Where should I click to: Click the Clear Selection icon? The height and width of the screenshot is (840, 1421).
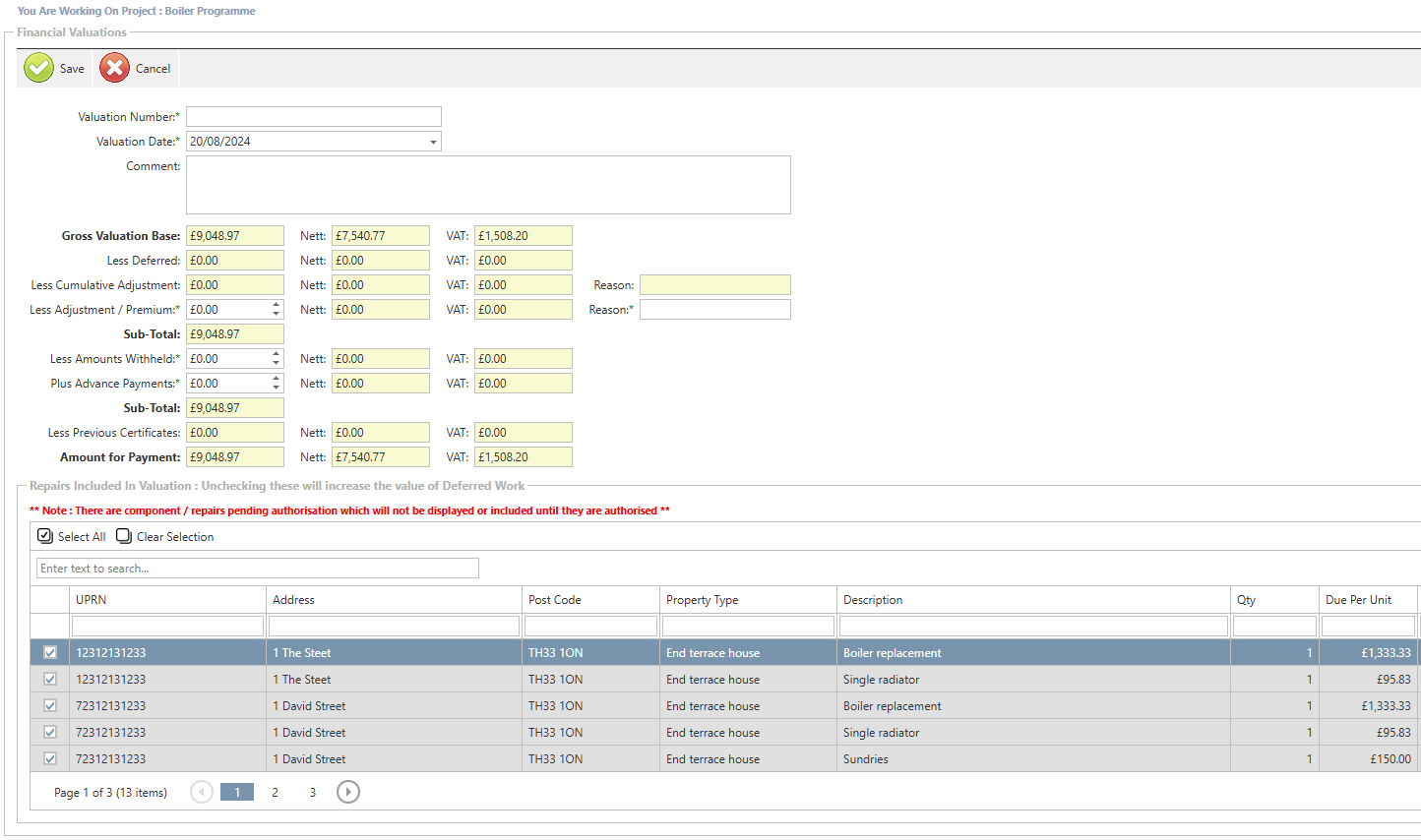[124, 536]
